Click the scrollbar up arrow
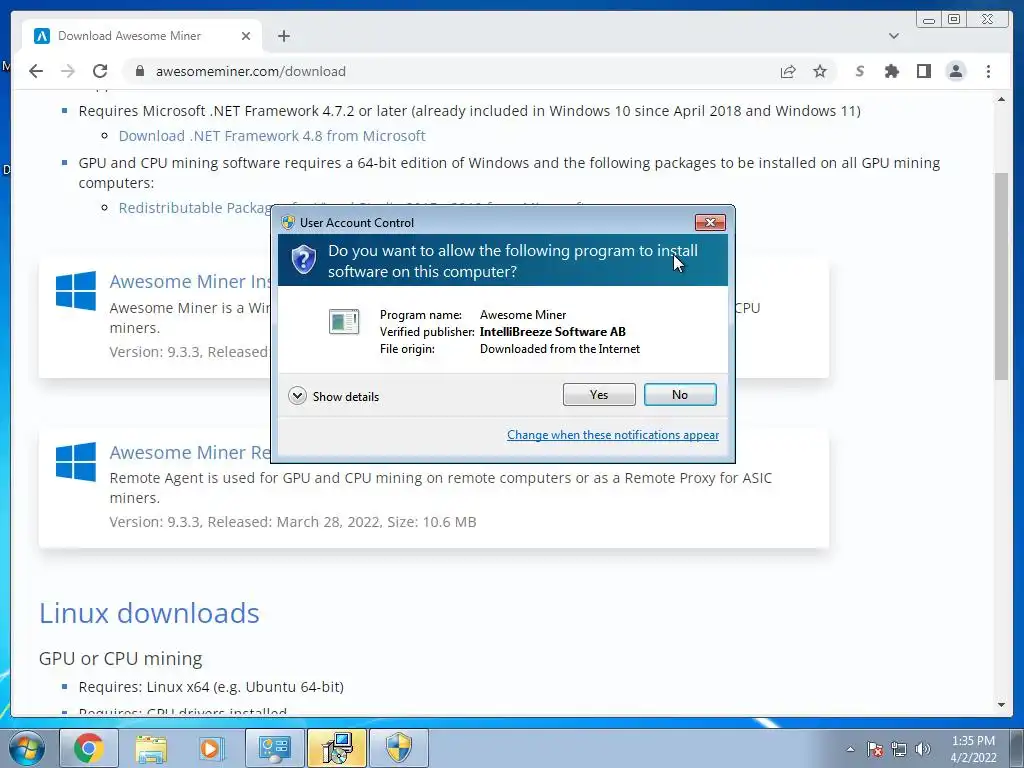Image resolution: width=1024 pixels, height=768 pixels. pos(1001,99)
